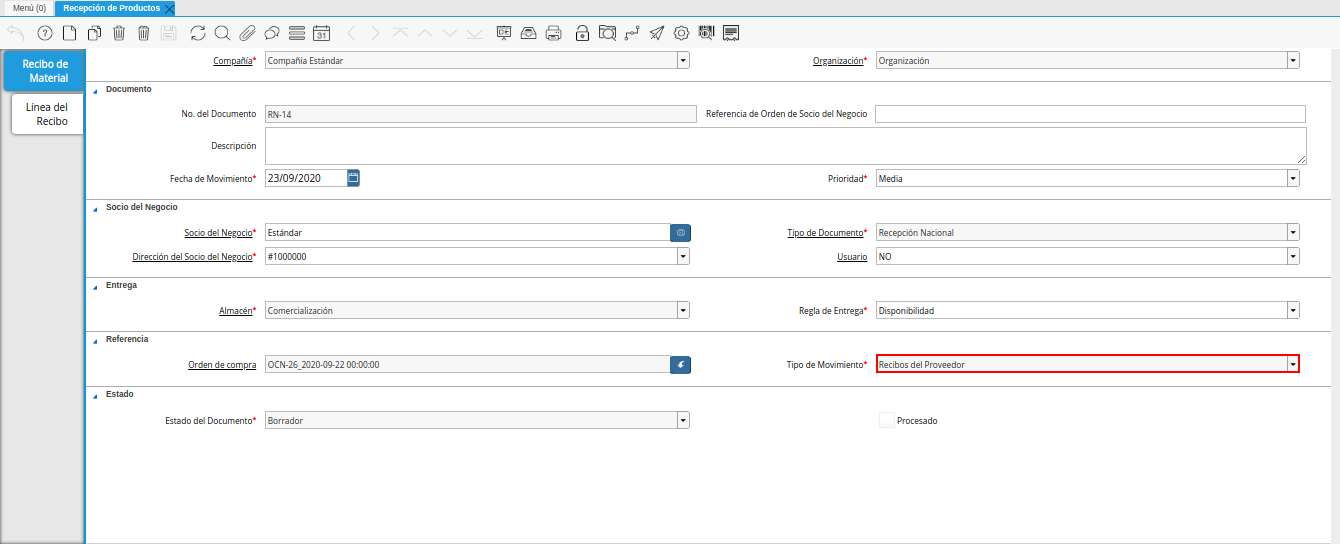1340x544 pixels.
Task: Click the printer icon in toolbar
Action: click(x=553, y=33)
